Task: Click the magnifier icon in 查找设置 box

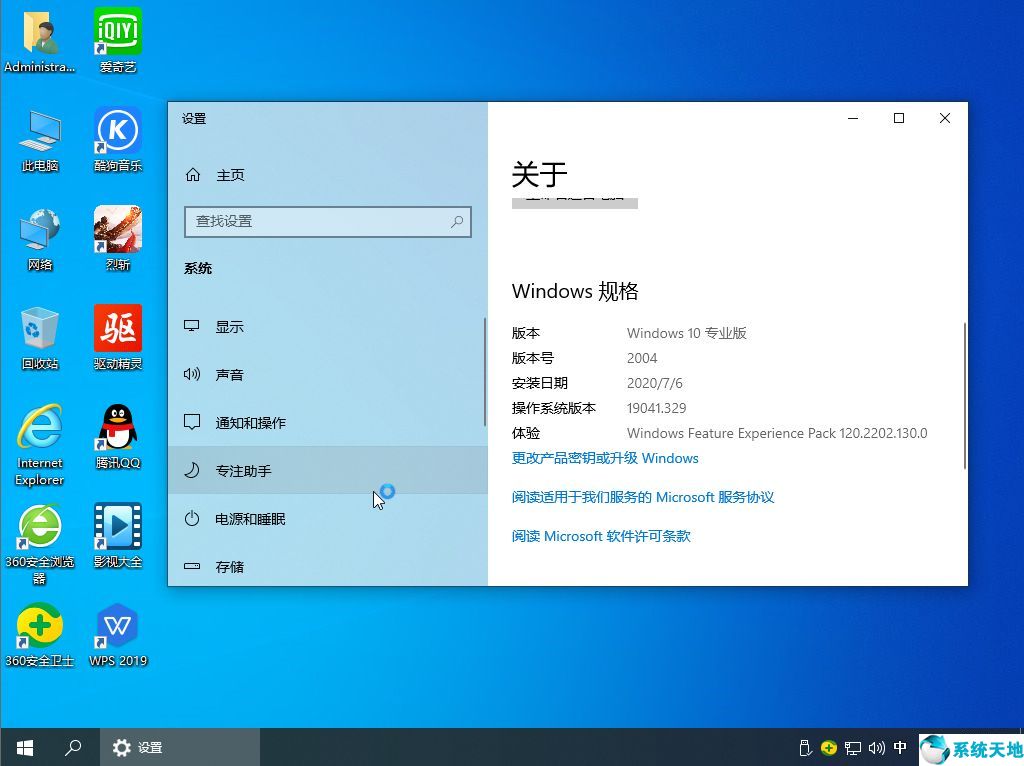Action: [457, 221]
